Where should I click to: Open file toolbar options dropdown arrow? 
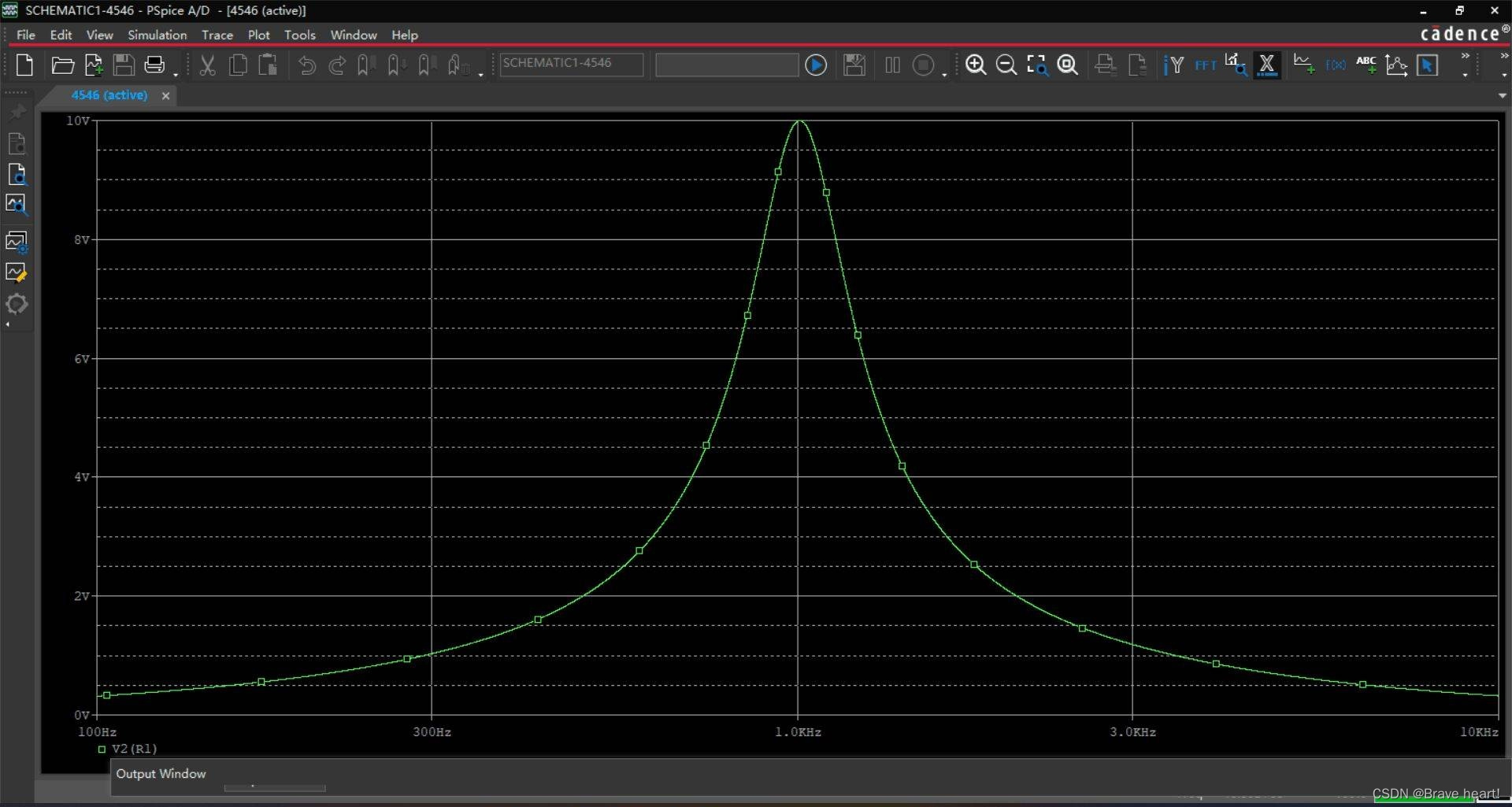(176, 74)
